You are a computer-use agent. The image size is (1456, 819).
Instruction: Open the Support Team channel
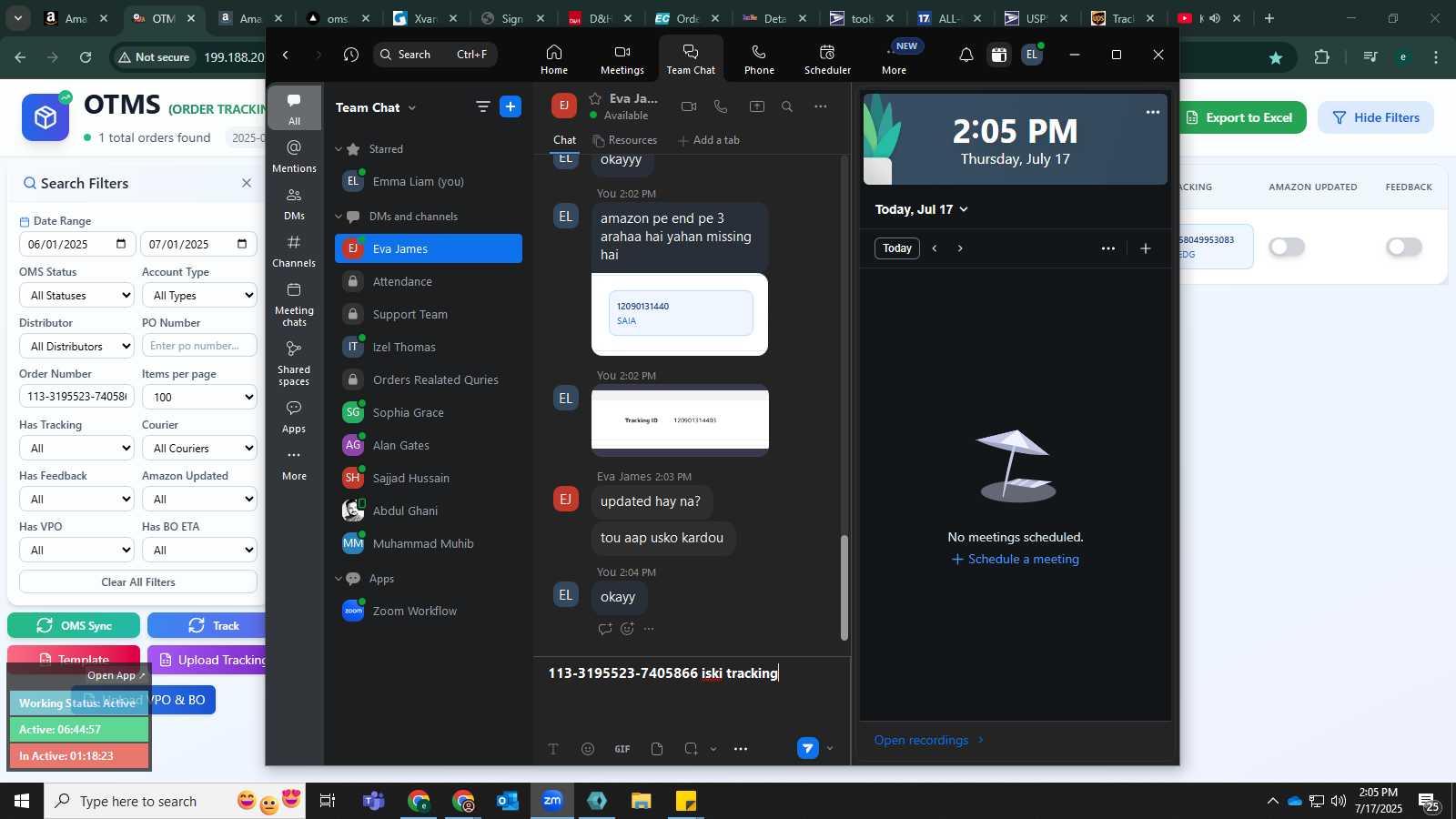429,315
